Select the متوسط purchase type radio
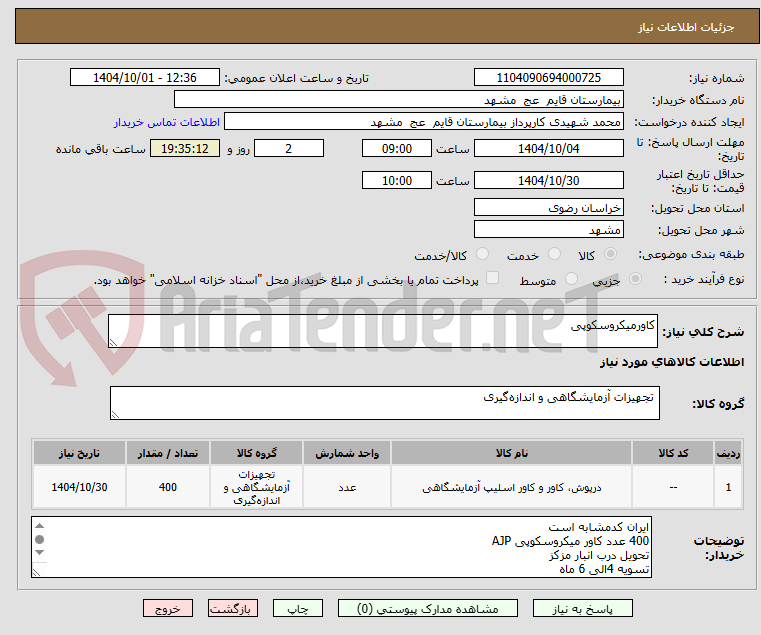The height and width of the screenshot is (635, 761). pyautogui.click(x=571, y=279)
